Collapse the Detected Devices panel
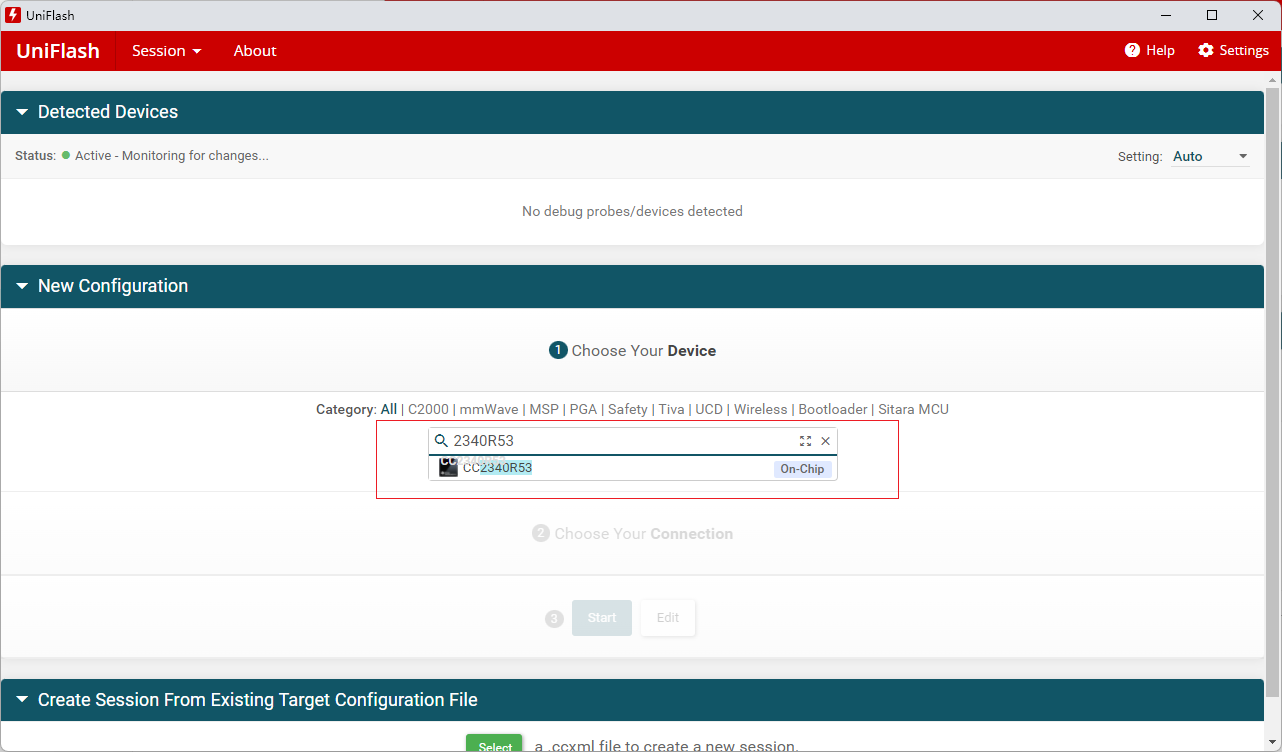The width and height of the screenshot is (1282, 752). [x=22, y=112]
